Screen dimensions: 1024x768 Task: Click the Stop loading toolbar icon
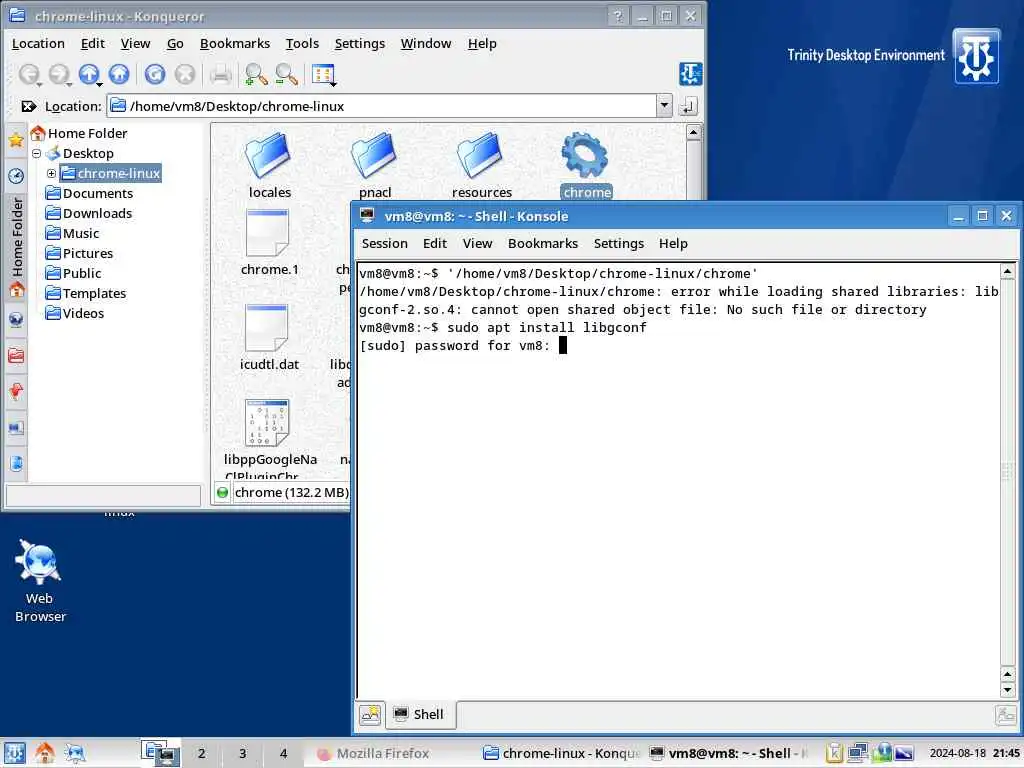coord(185,74)
